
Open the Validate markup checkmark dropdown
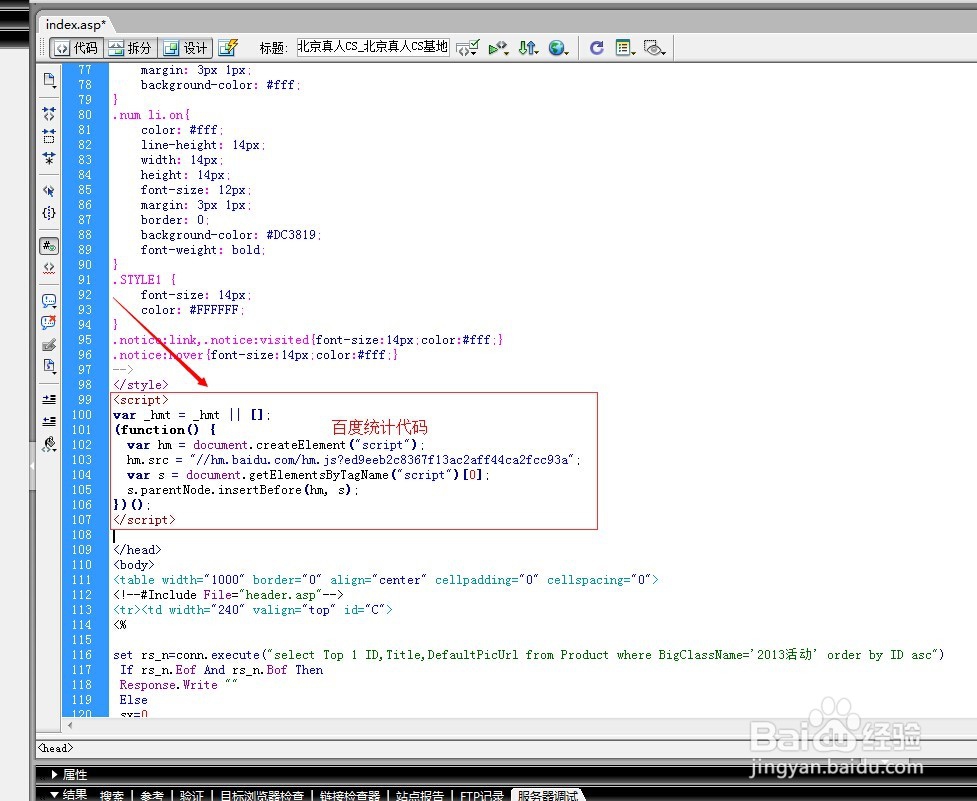pos(467,48)
